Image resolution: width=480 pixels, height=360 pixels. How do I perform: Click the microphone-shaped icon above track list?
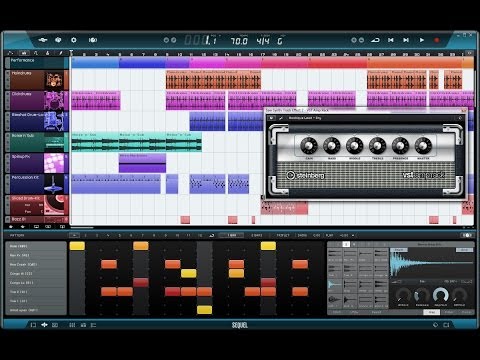[x=47, y=53]
